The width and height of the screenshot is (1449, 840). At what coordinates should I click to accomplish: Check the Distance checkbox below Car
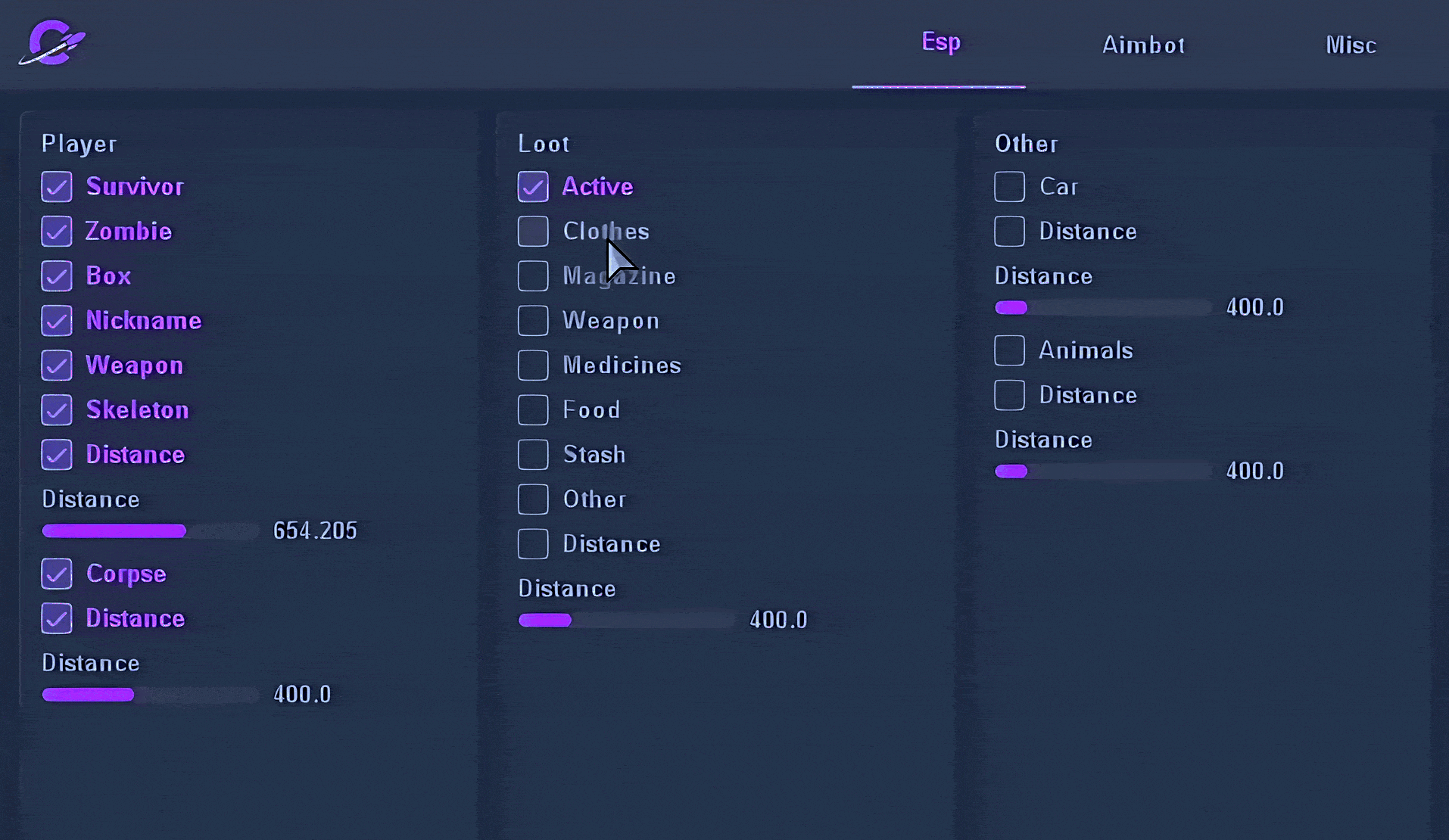click(x=1009, y=232)
